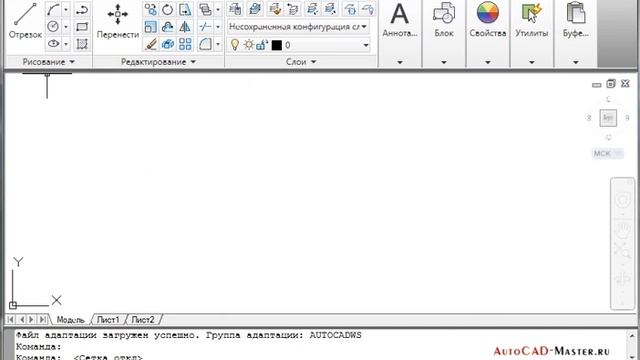The width and height of the screenshot is (640, 360).
Task: Select the Отрезок line tool
Action: point(25,21)
